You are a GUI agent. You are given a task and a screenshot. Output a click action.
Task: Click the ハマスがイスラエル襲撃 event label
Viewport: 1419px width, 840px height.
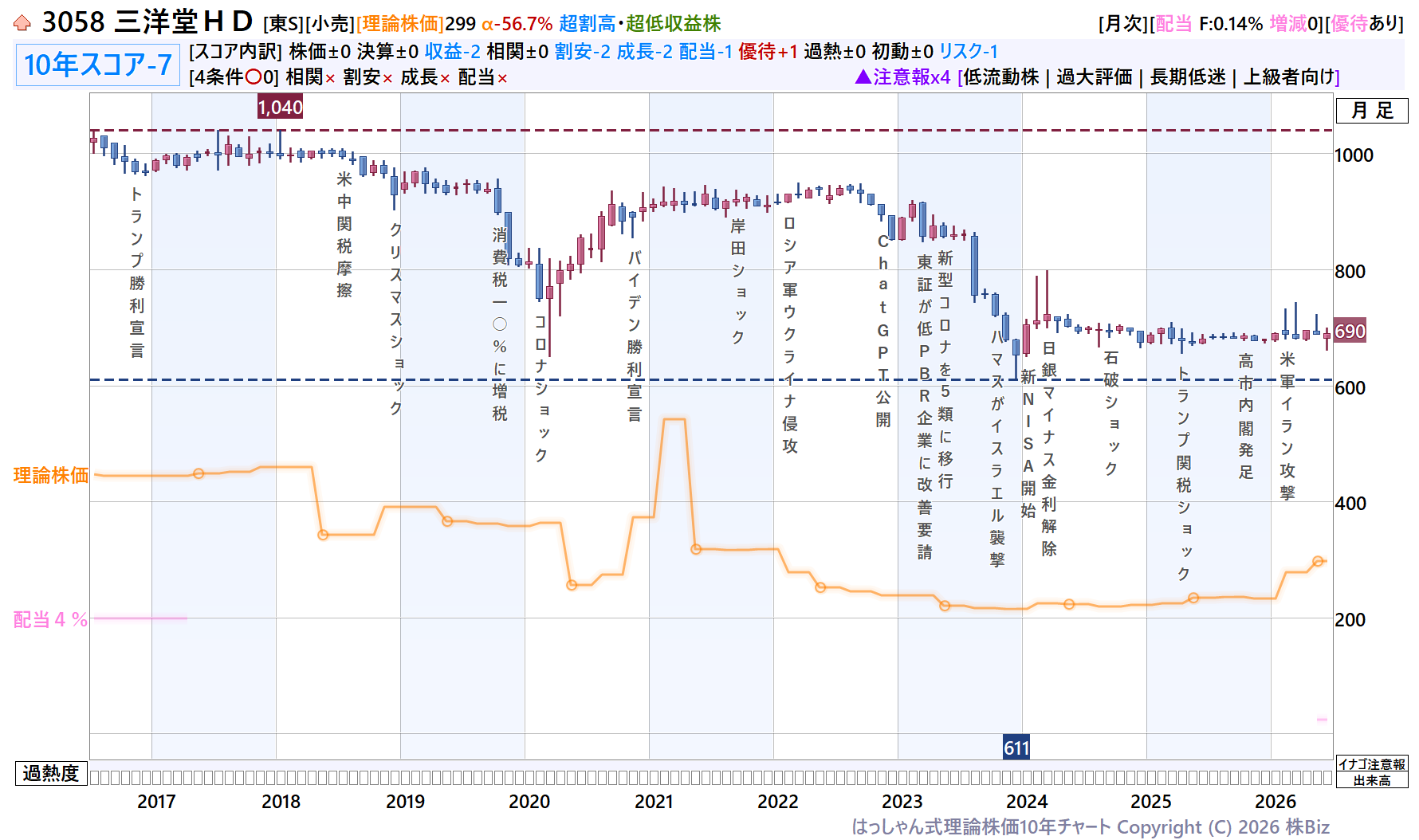click(997, 448)
